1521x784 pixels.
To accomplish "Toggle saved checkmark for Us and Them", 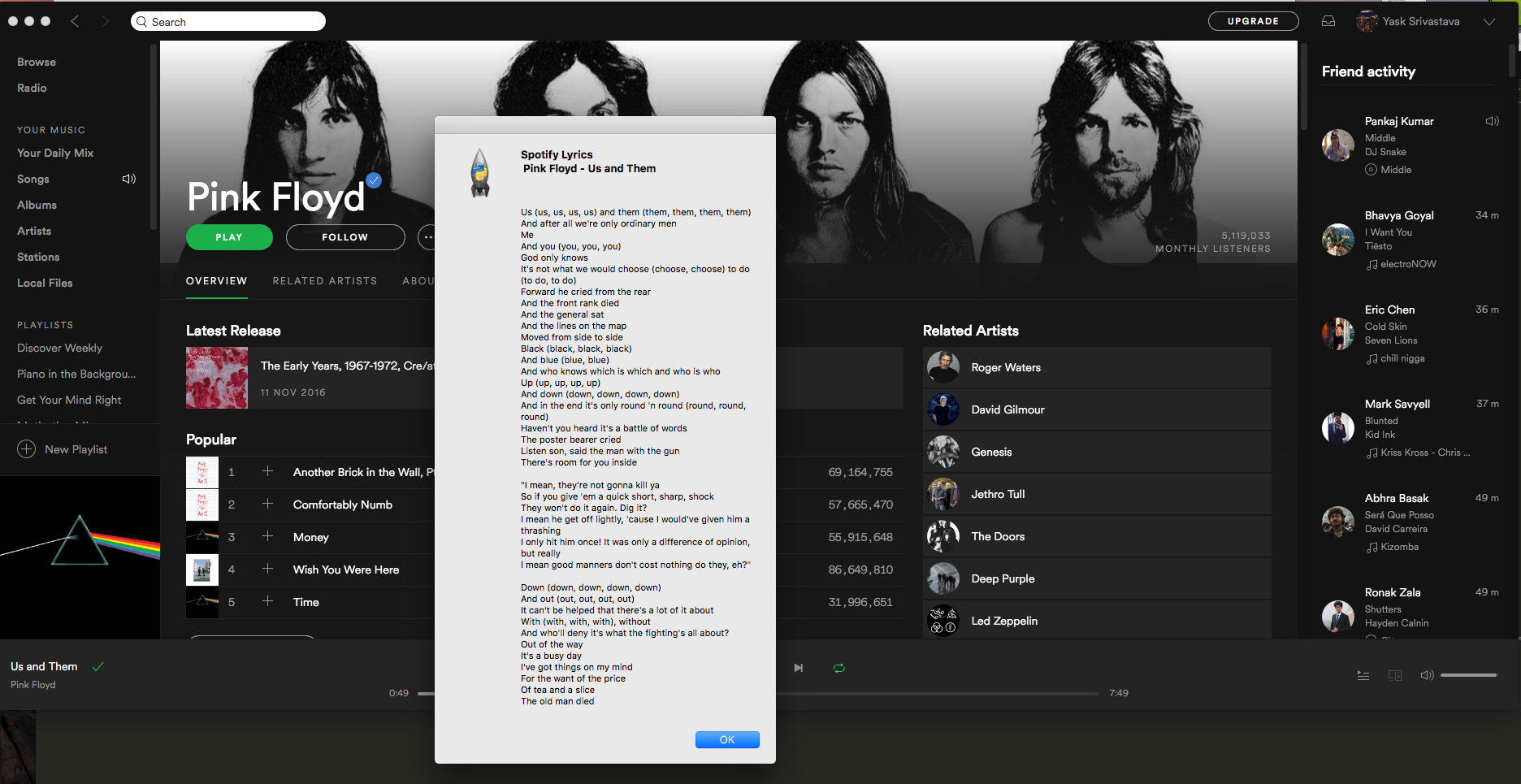I will pos(98,666).
